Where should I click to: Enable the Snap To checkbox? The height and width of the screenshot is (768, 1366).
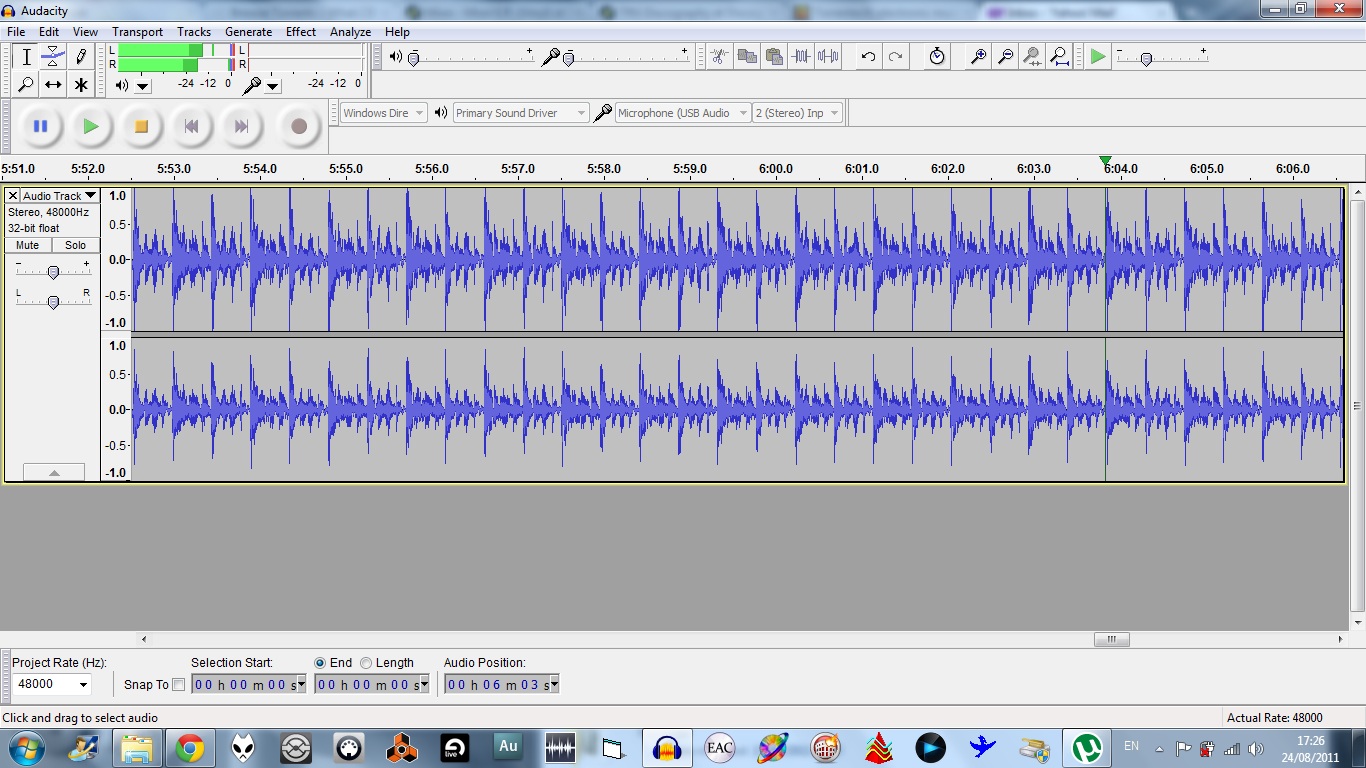click(x=179, y=685)
